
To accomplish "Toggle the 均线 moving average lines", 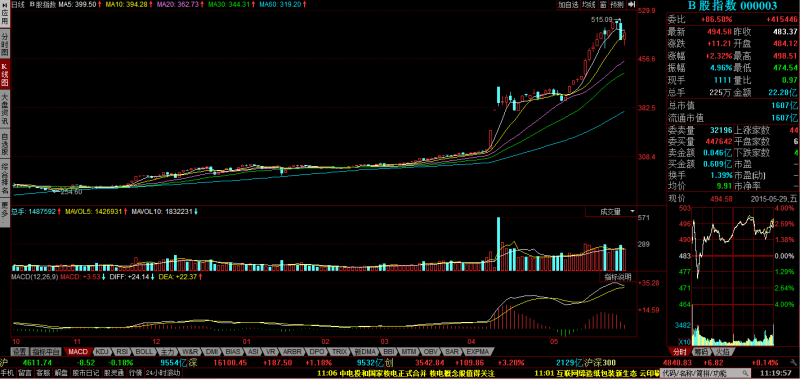I will pyautogui.click(x=589, y=5).
